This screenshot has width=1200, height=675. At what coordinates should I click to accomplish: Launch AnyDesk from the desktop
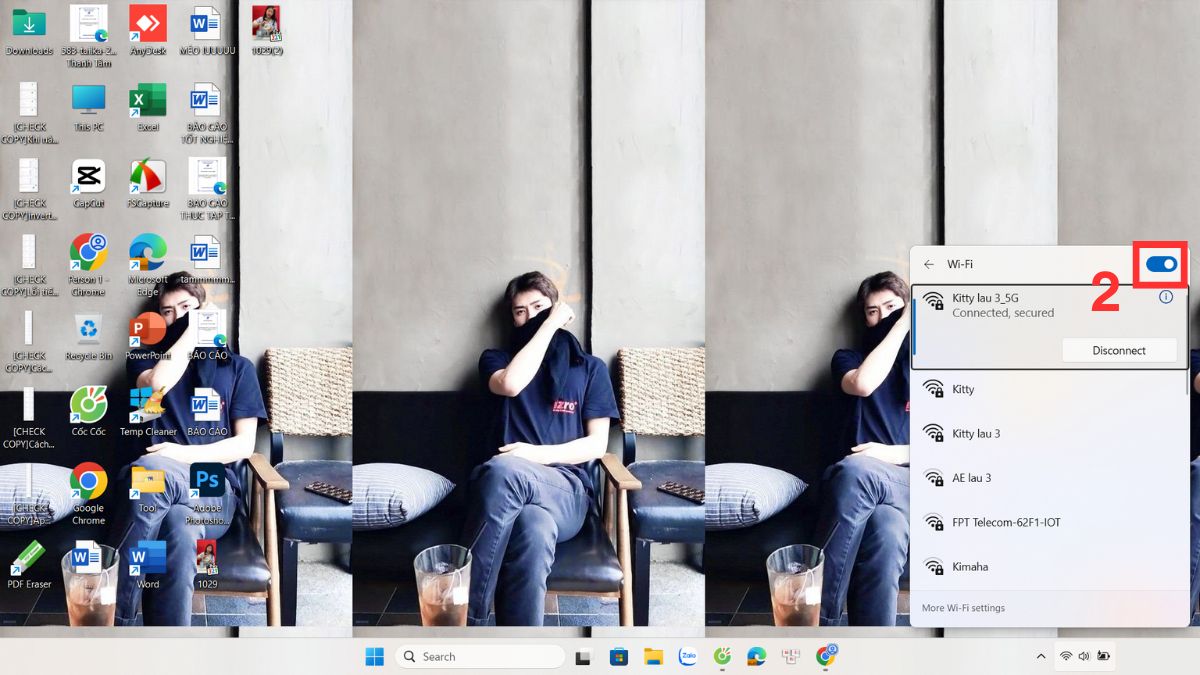[147, 25]
